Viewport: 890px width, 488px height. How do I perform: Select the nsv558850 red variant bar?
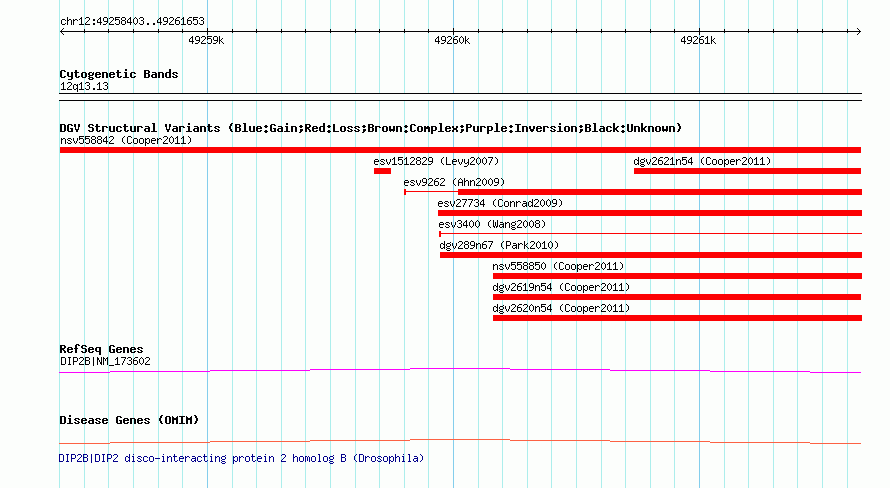[x=677, y=276]
